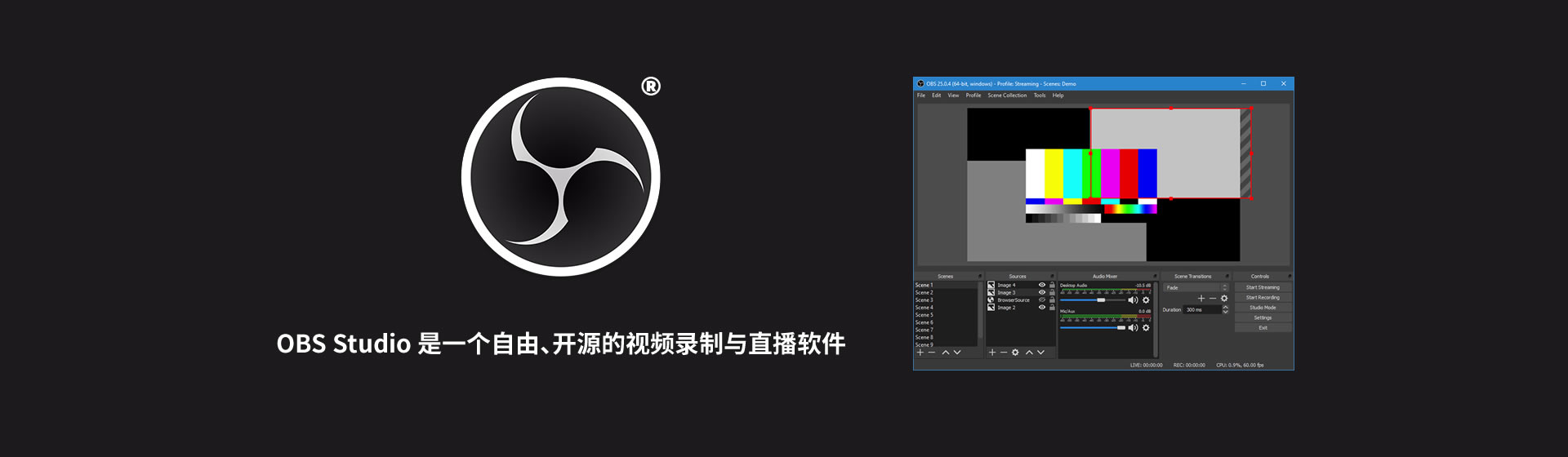The height and width of the screenshot is (457, 1568).
Task: Open the Scene Collection menu
Action: pyautogui.click(x=1007, y=95)
